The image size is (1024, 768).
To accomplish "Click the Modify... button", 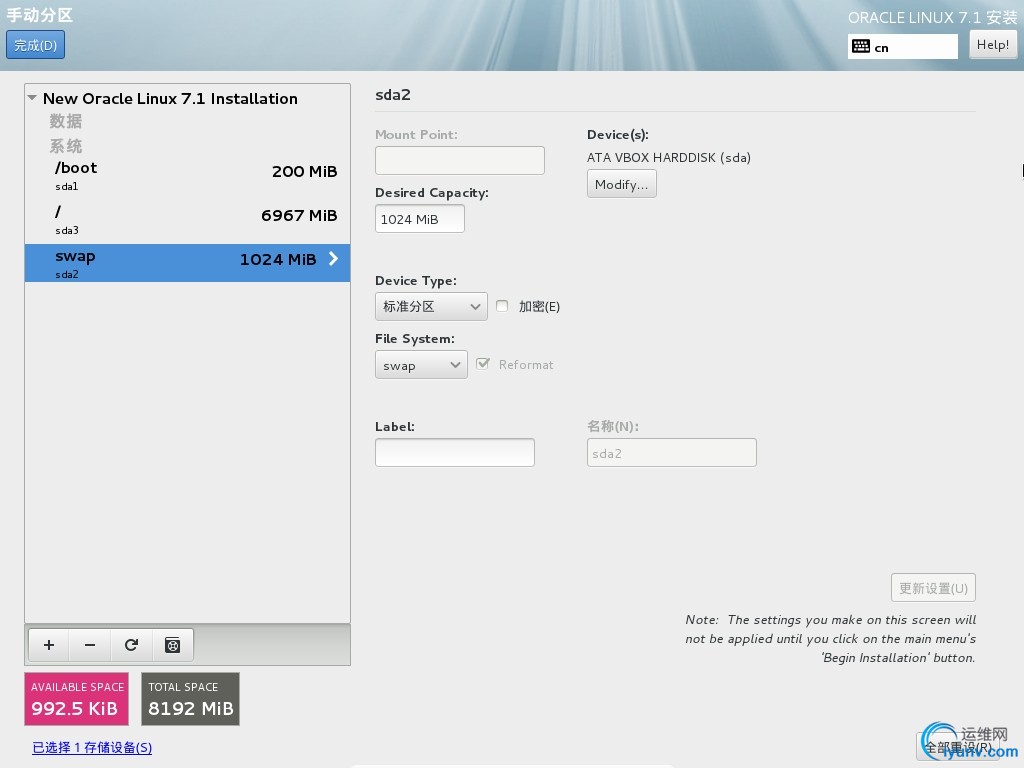I will coord(622,184).
